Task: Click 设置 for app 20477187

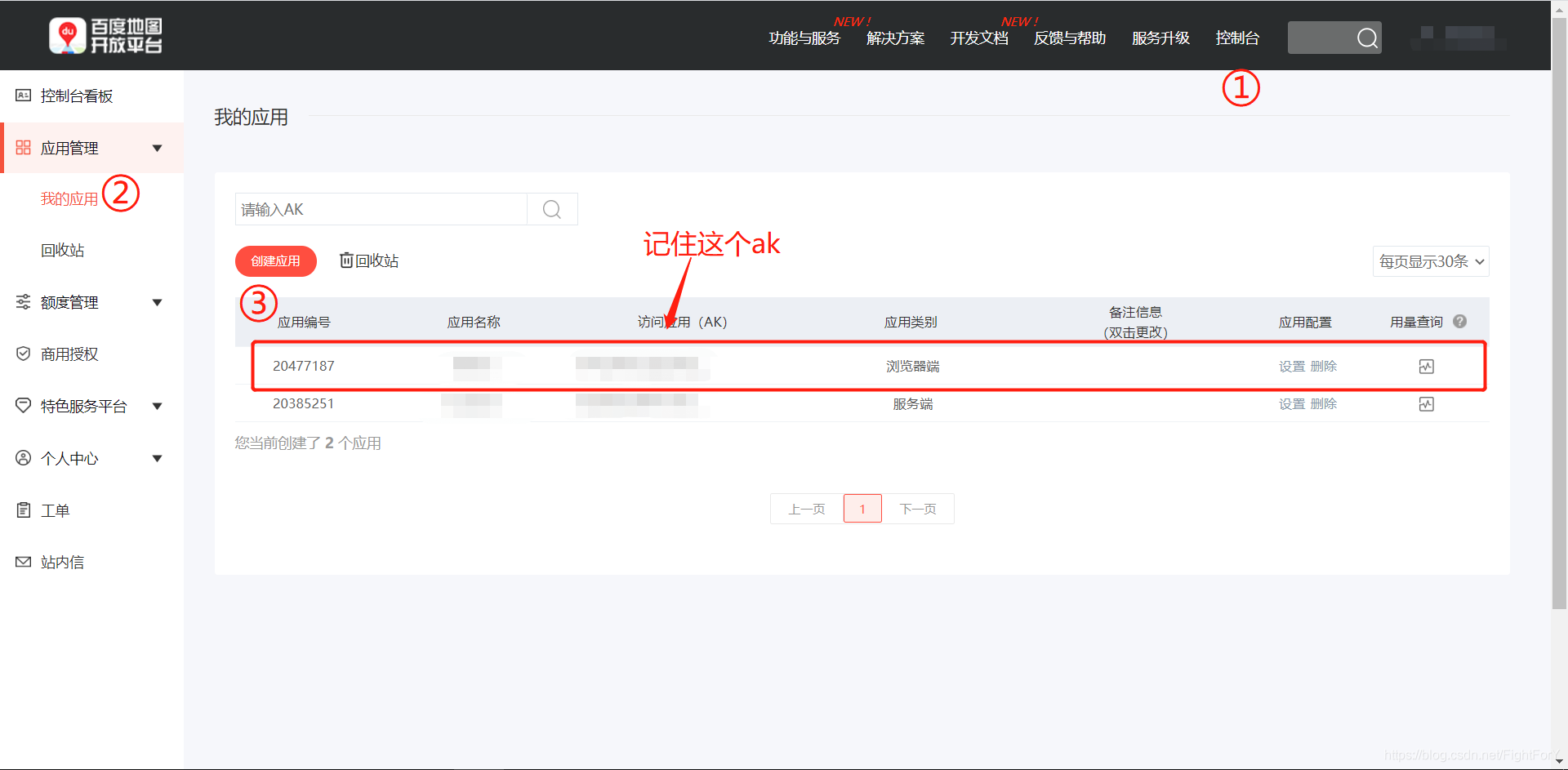Action: coord(1292,367)
